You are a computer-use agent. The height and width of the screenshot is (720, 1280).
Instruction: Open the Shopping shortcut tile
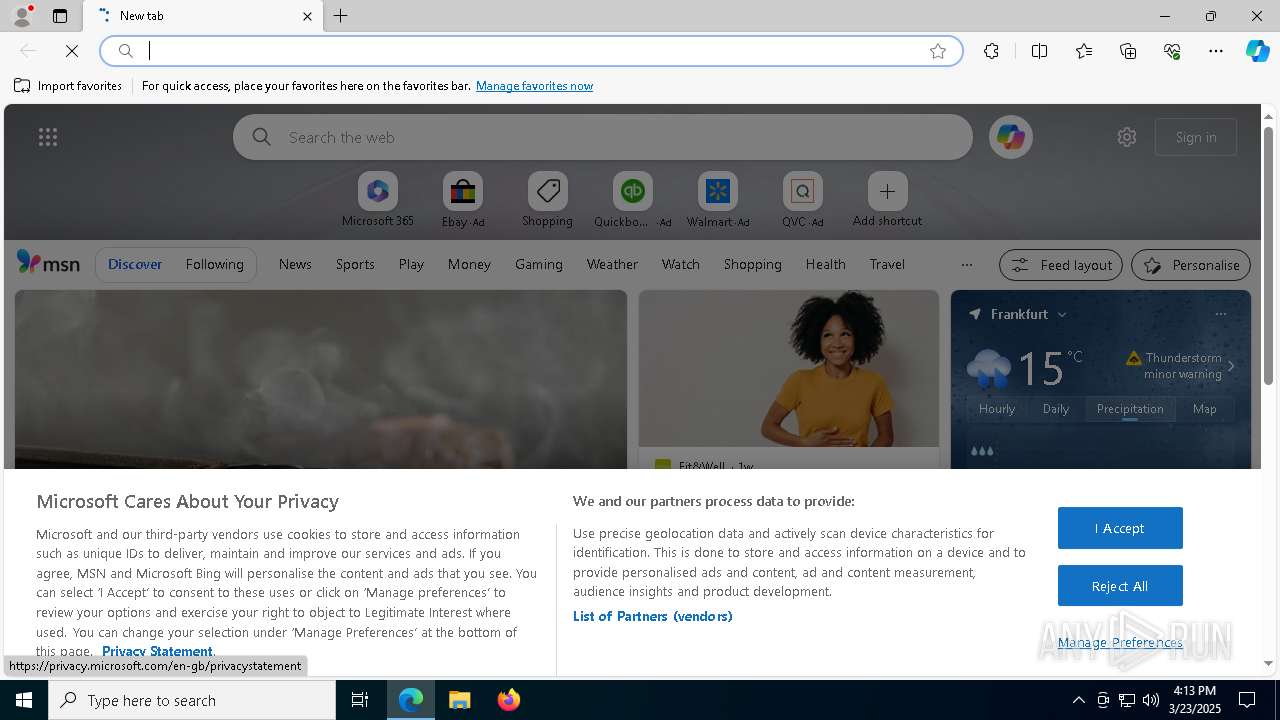point(547,199)
